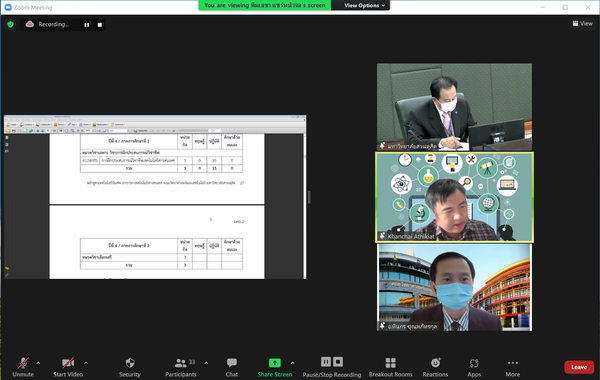Click the green encryption shield icon

point(10,24)
